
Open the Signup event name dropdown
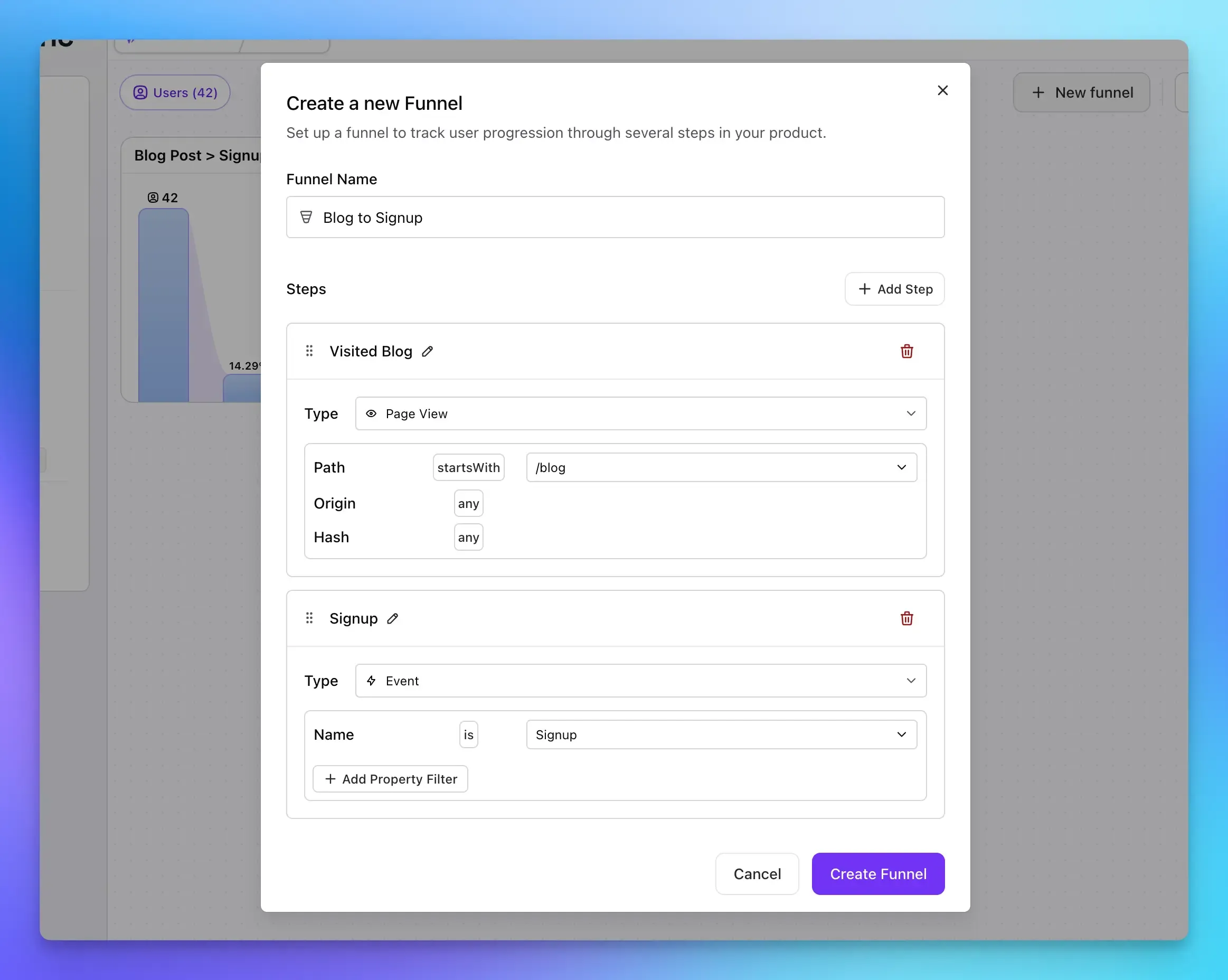[721, 734]
